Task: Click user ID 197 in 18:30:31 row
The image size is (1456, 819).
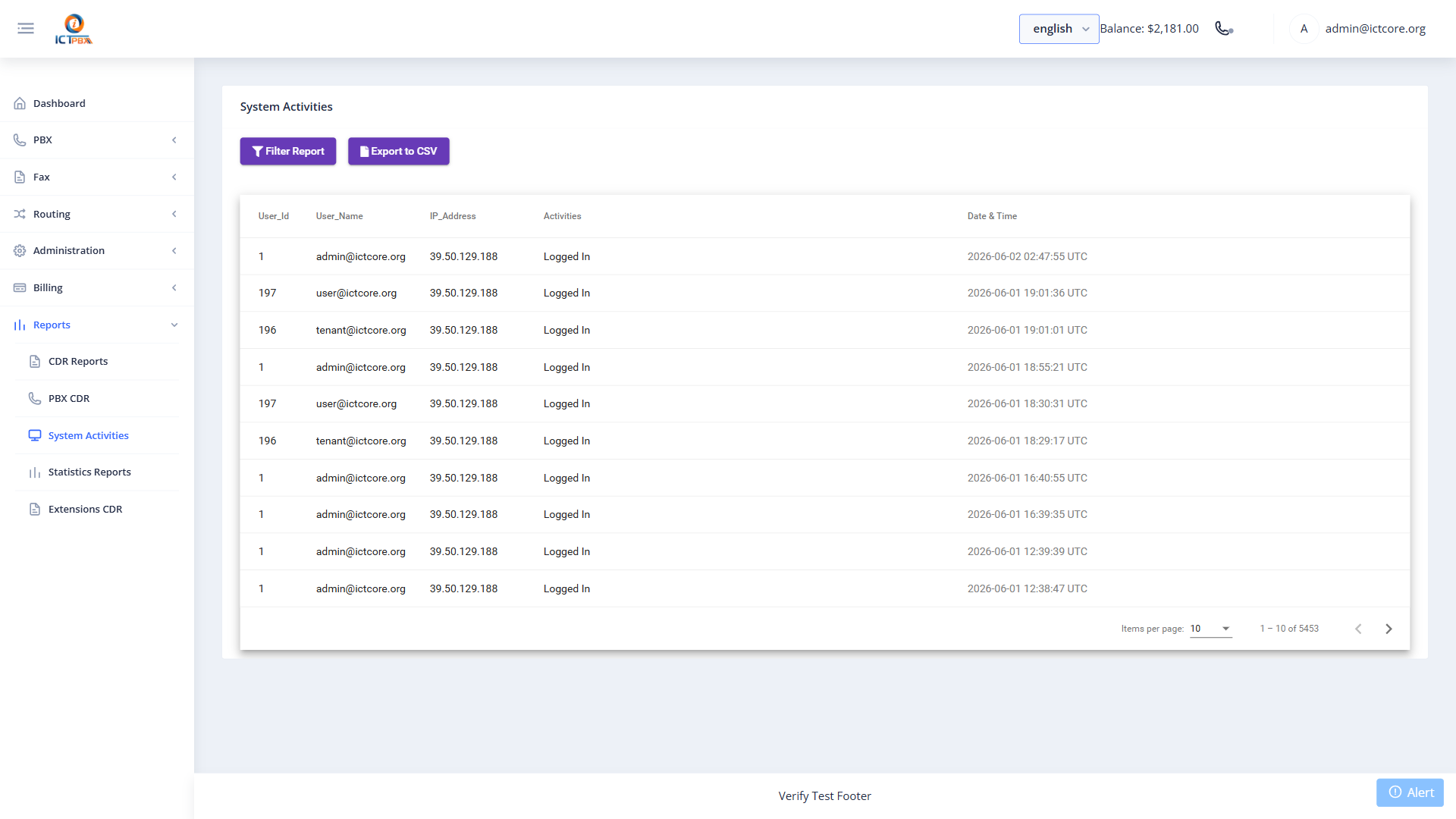Action: pos(267,404)
